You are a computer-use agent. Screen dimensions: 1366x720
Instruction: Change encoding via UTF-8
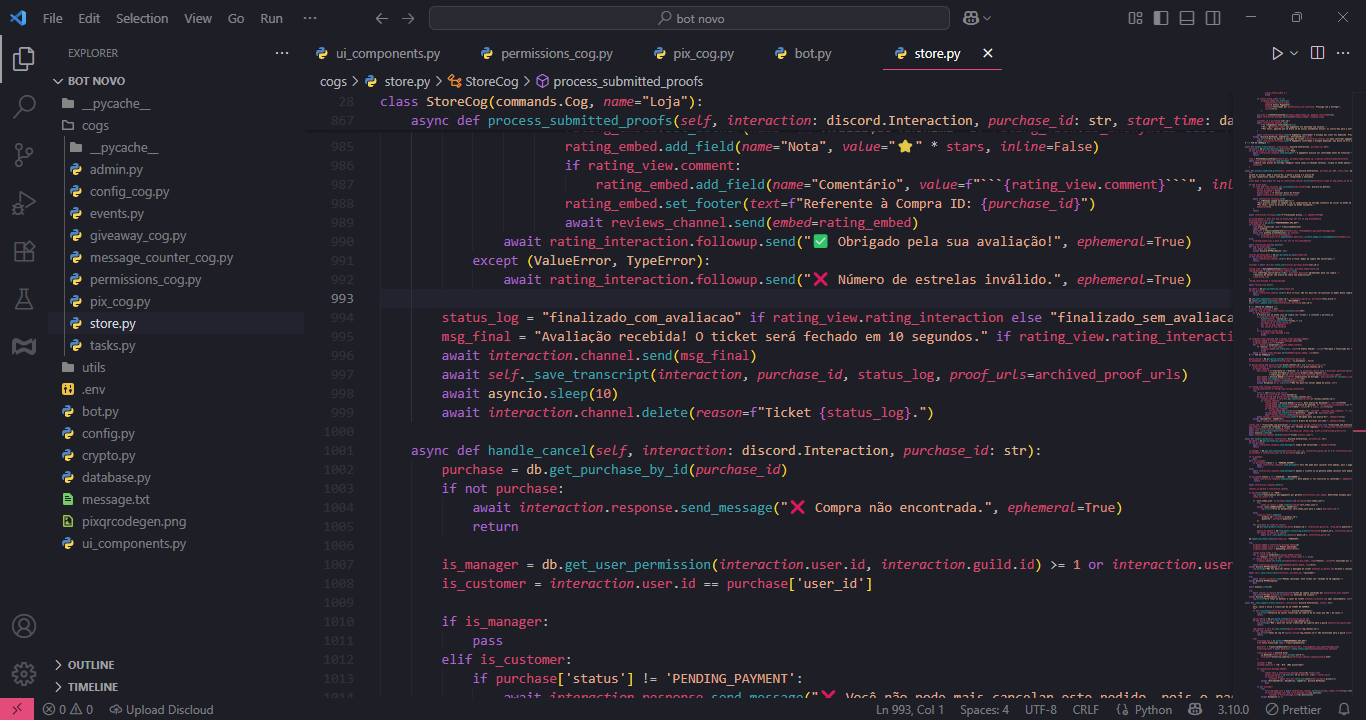click(1040, 709)
